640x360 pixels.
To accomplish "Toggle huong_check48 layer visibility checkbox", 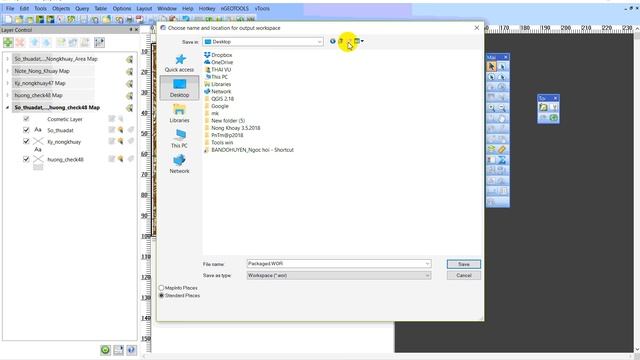I will [26, 159].
